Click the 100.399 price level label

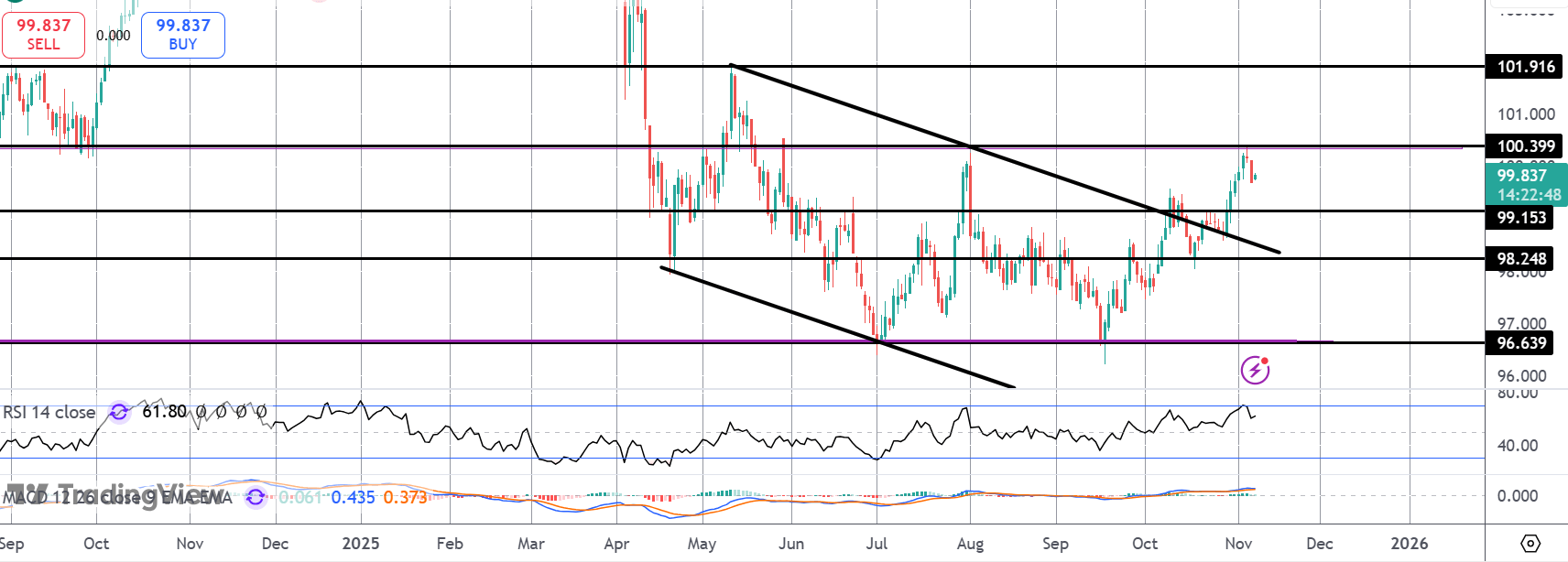pyautogui.click(x=1525, y=146)
